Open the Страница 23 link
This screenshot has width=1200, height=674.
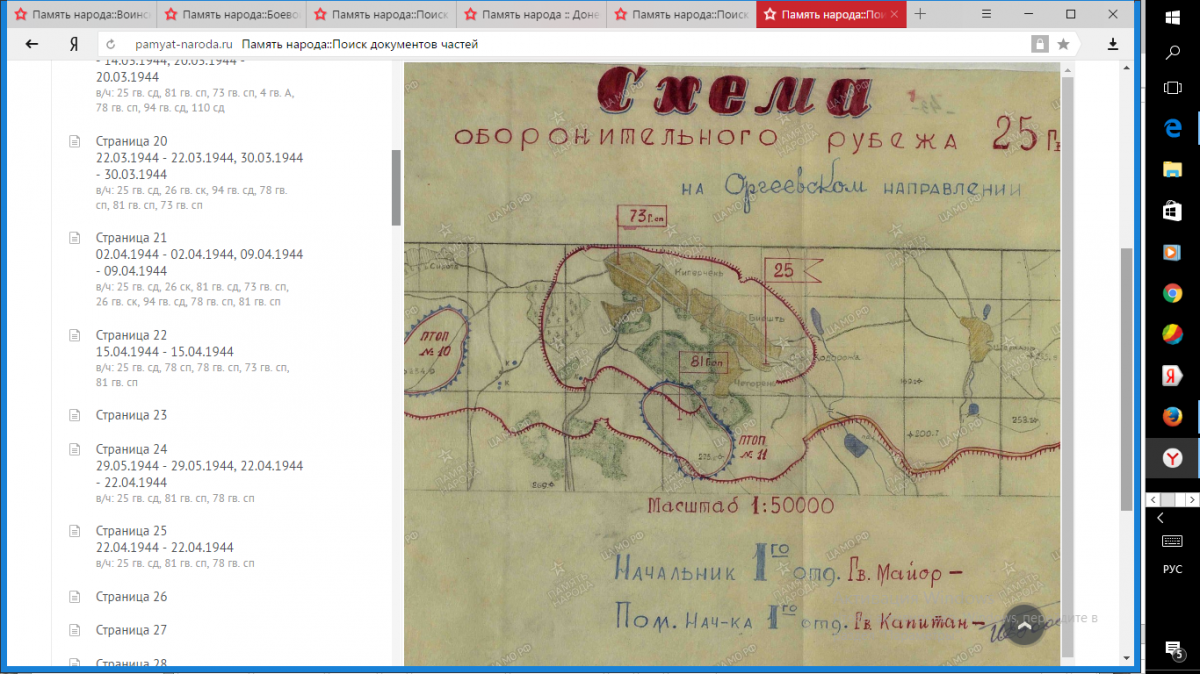[131, 415]
